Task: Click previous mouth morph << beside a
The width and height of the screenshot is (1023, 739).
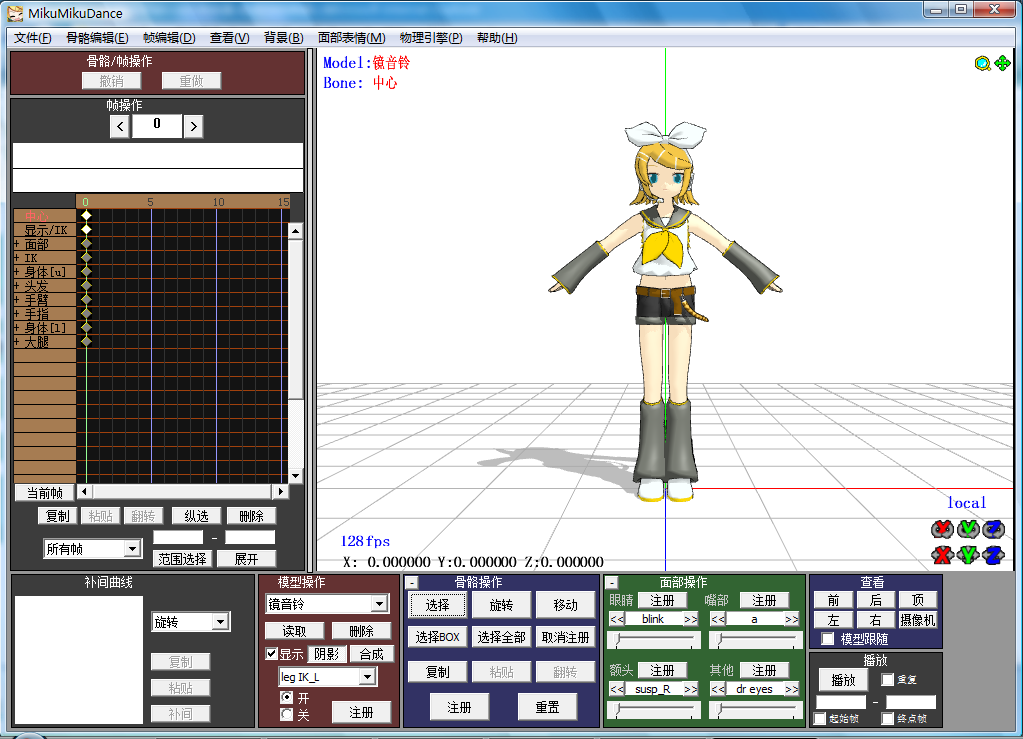Action: point(718,619)
